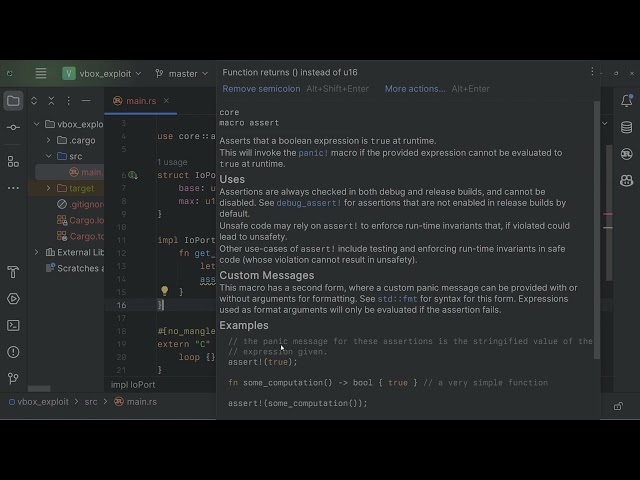The width and height of the screenshot is (640, 480).
Task: Click impl IoPort editor breadcrumb
Action: tap(133, 384)
